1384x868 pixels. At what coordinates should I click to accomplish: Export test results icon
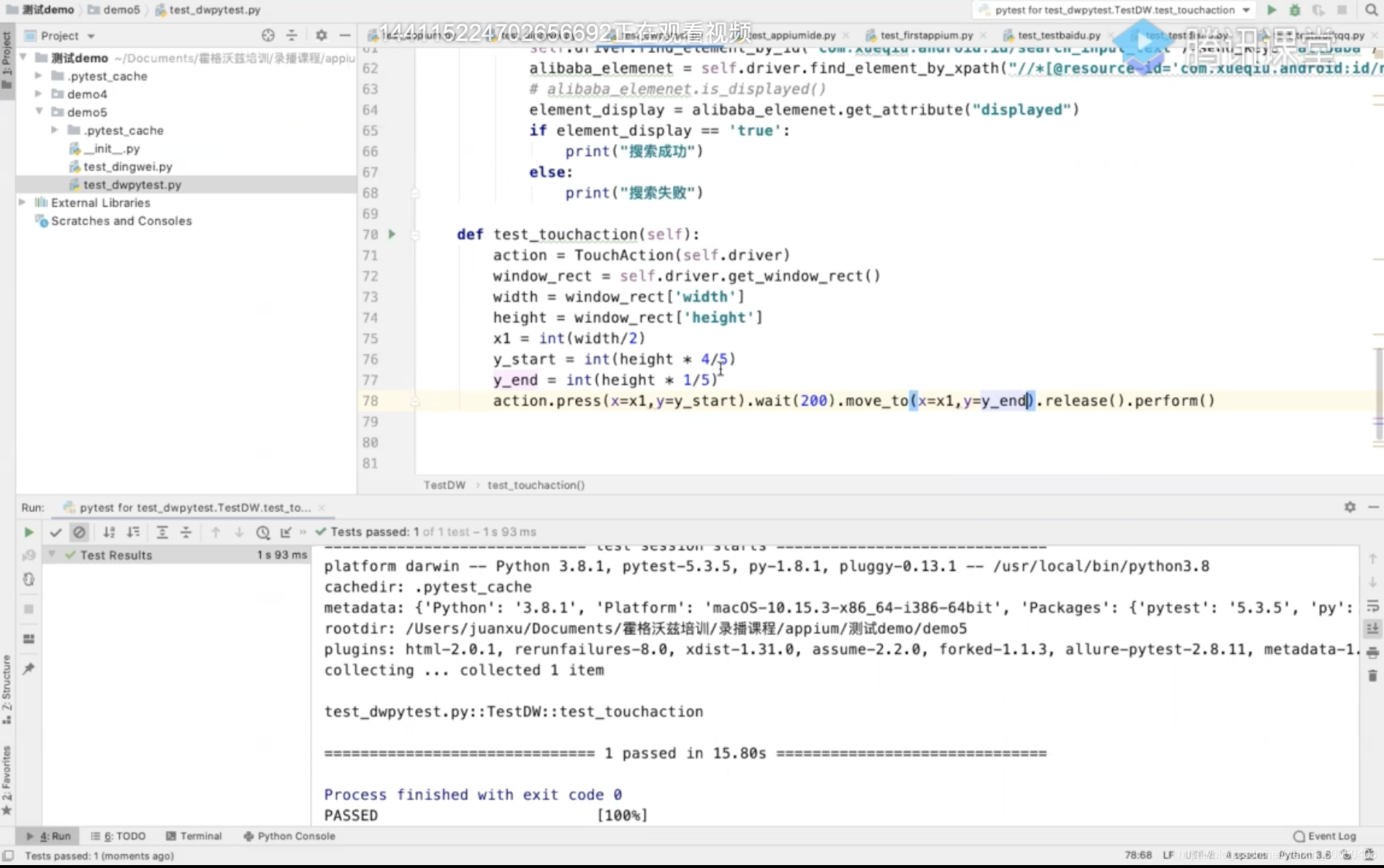pos(286,533)
